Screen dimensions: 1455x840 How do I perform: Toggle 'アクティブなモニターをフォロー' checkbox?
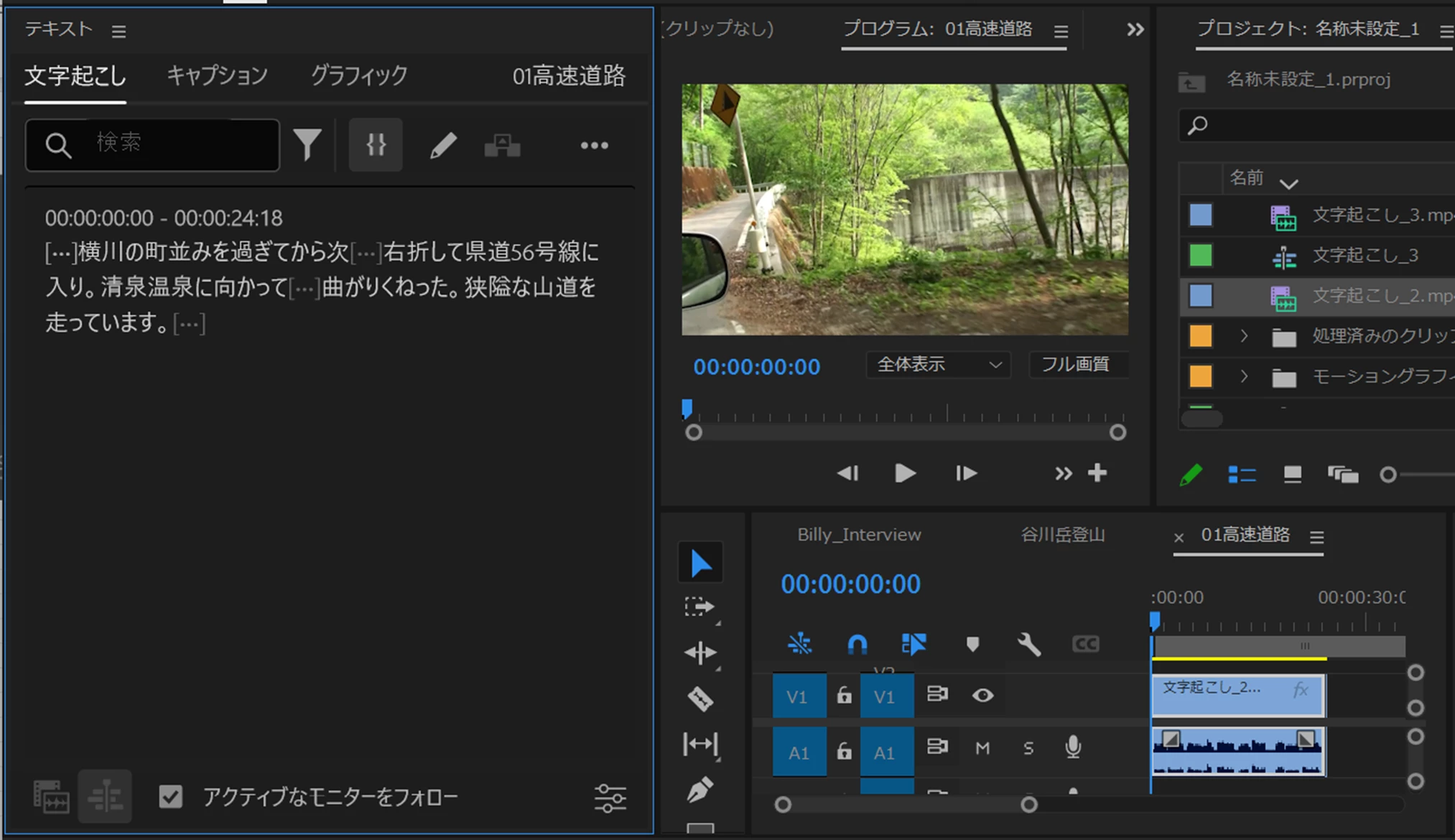171,796
